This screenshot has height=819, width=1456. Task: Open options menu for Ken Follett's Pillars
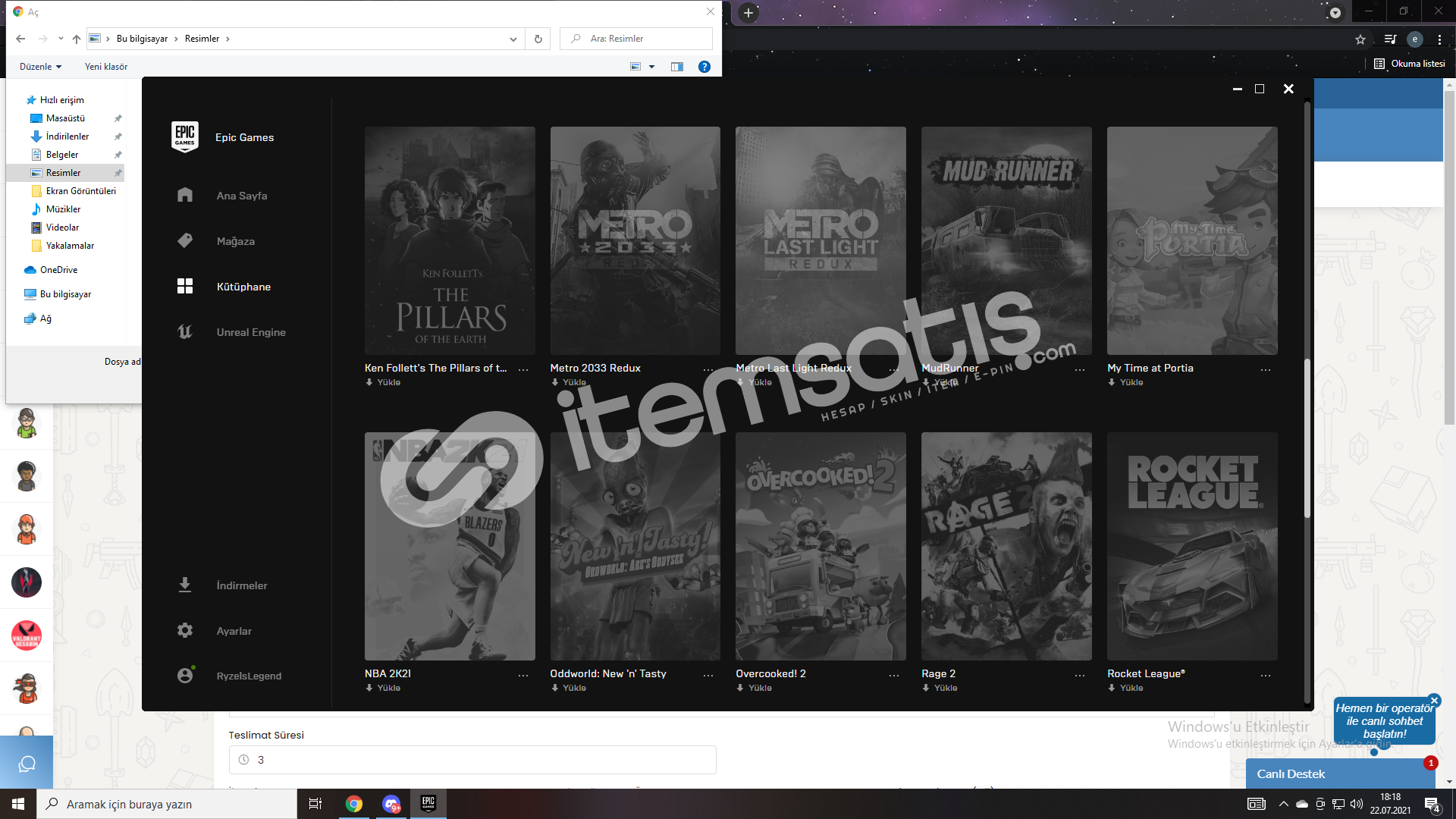(523, 369)
